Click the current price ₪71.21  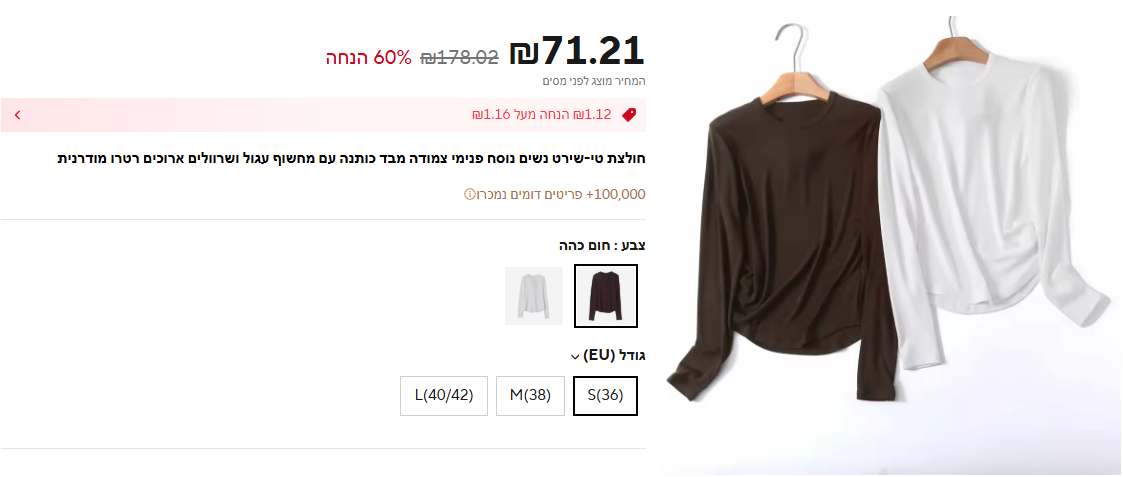pyautogui.click(x=577, y=52)
